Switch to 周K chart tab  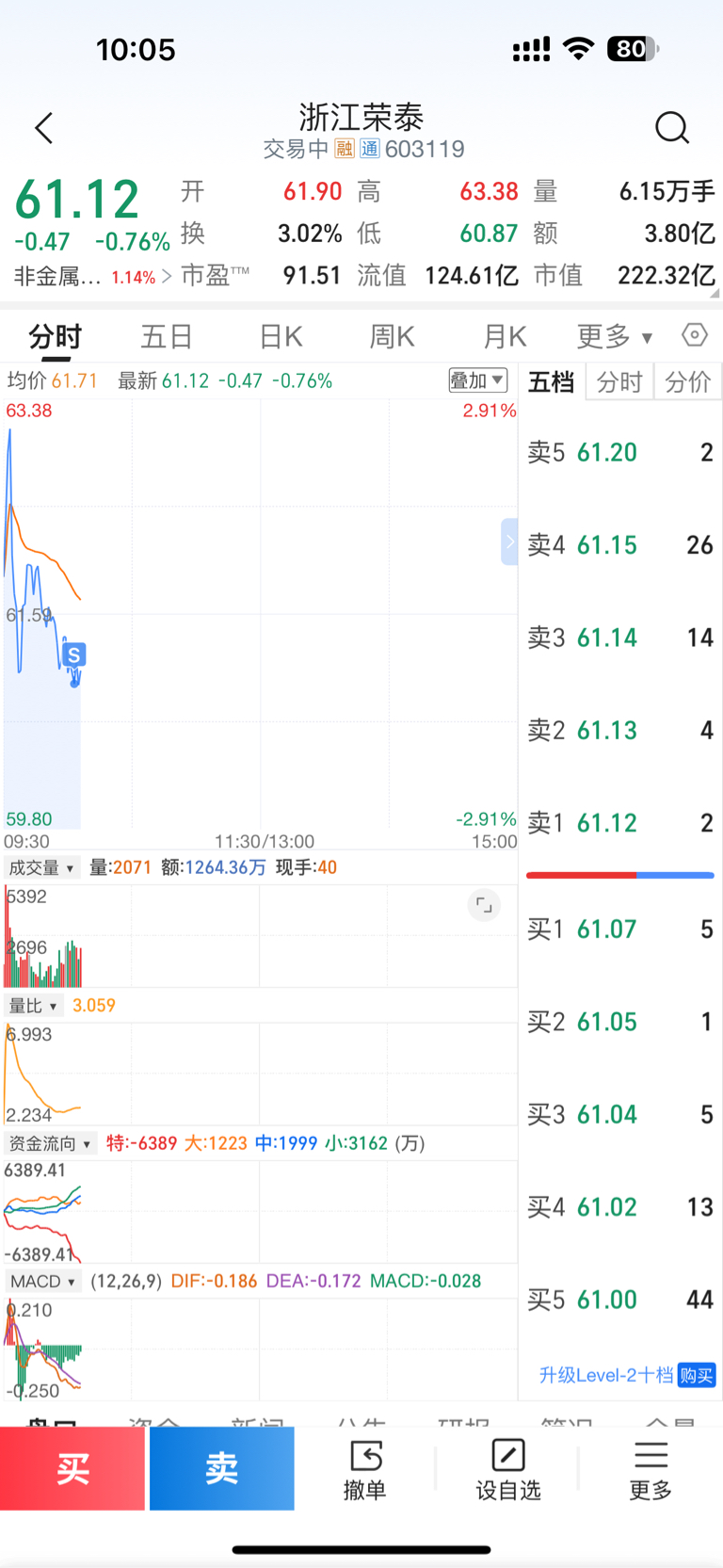coord(393,336)
